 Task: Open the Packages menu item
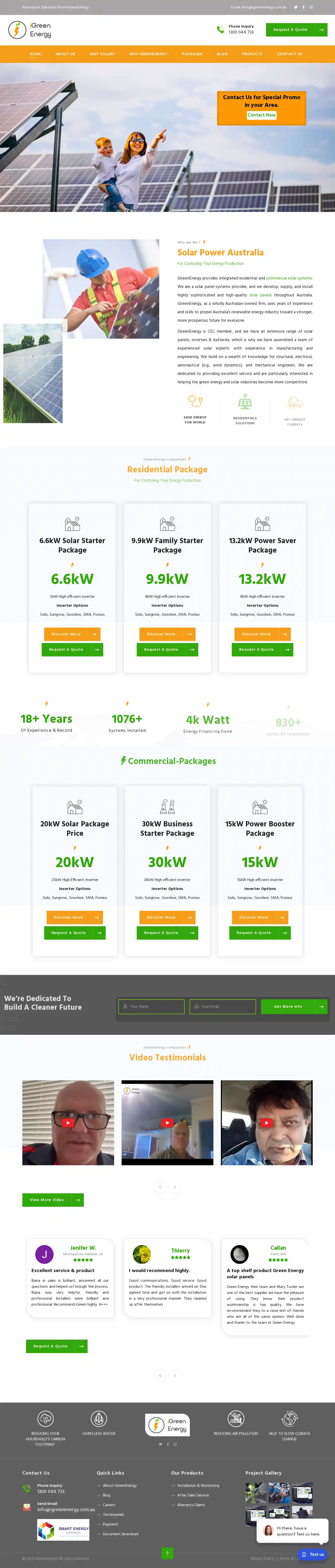[x=192, y=54]
